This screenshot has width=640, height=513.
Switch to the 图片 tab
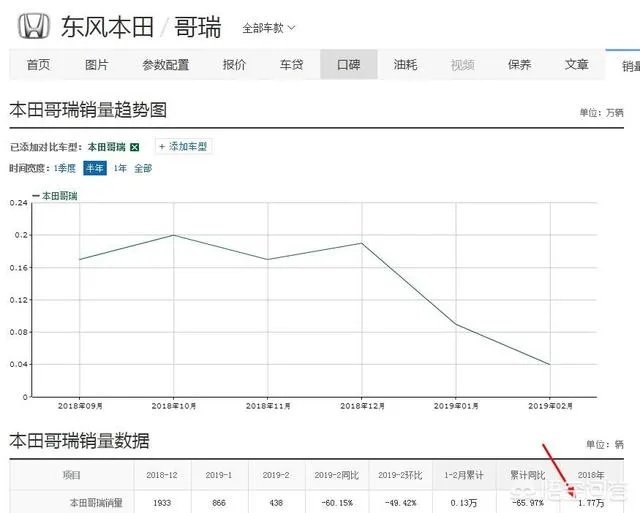coord(96,64)
